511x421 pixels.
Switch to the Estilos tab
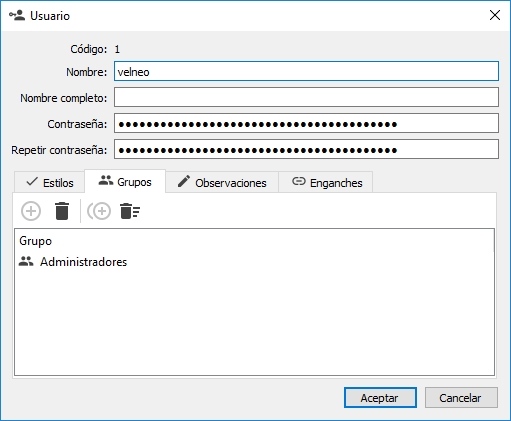pyautogui.click(x=49, y=182)
